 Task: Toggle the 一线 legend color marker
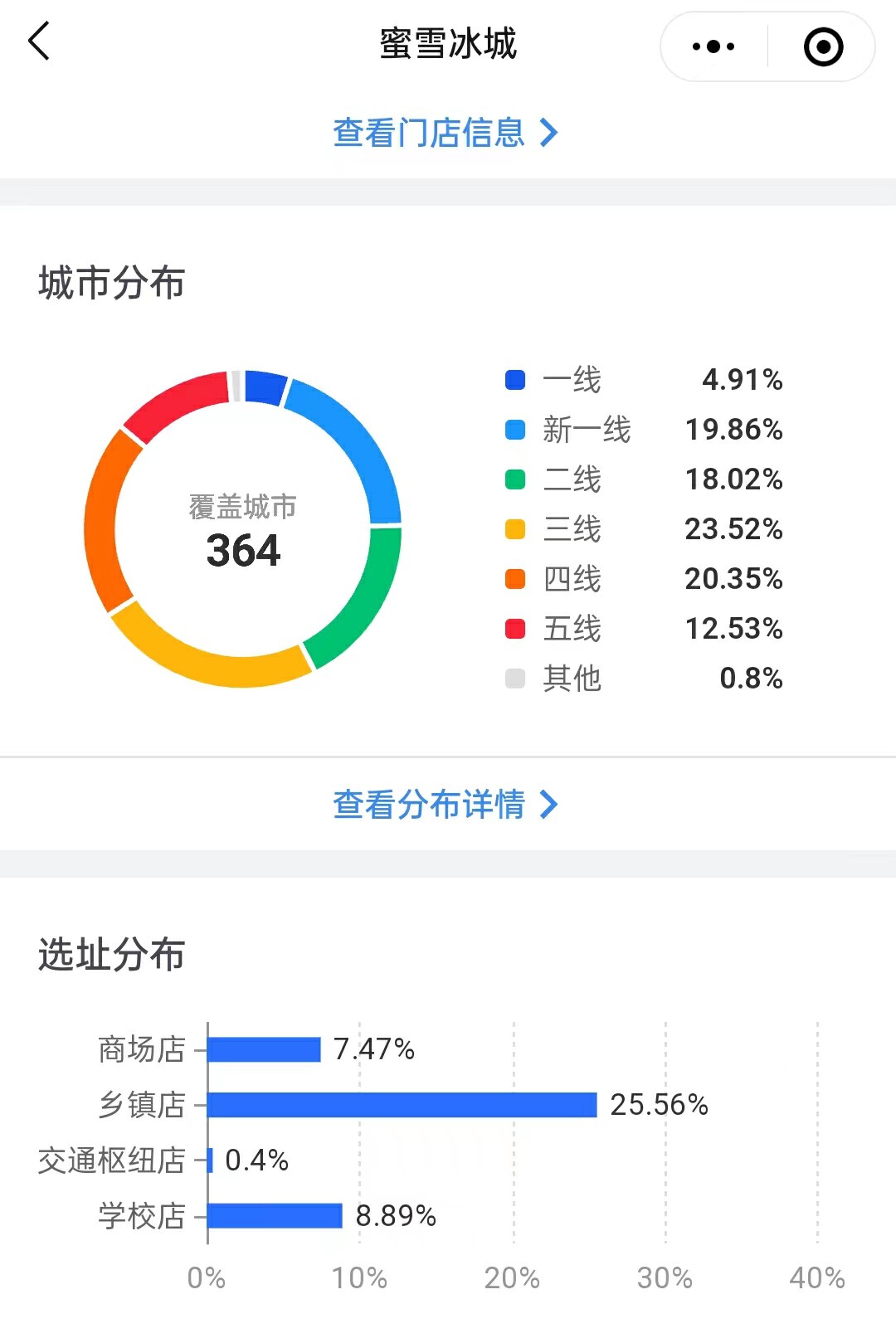tap(515, 380)
